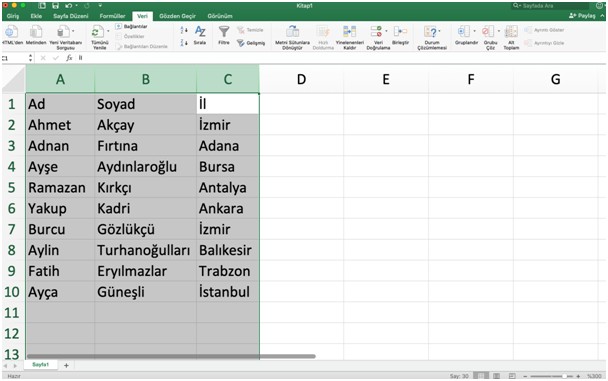Sort ascending with the A-to-Z arrow icon

(x=184, y=30)
